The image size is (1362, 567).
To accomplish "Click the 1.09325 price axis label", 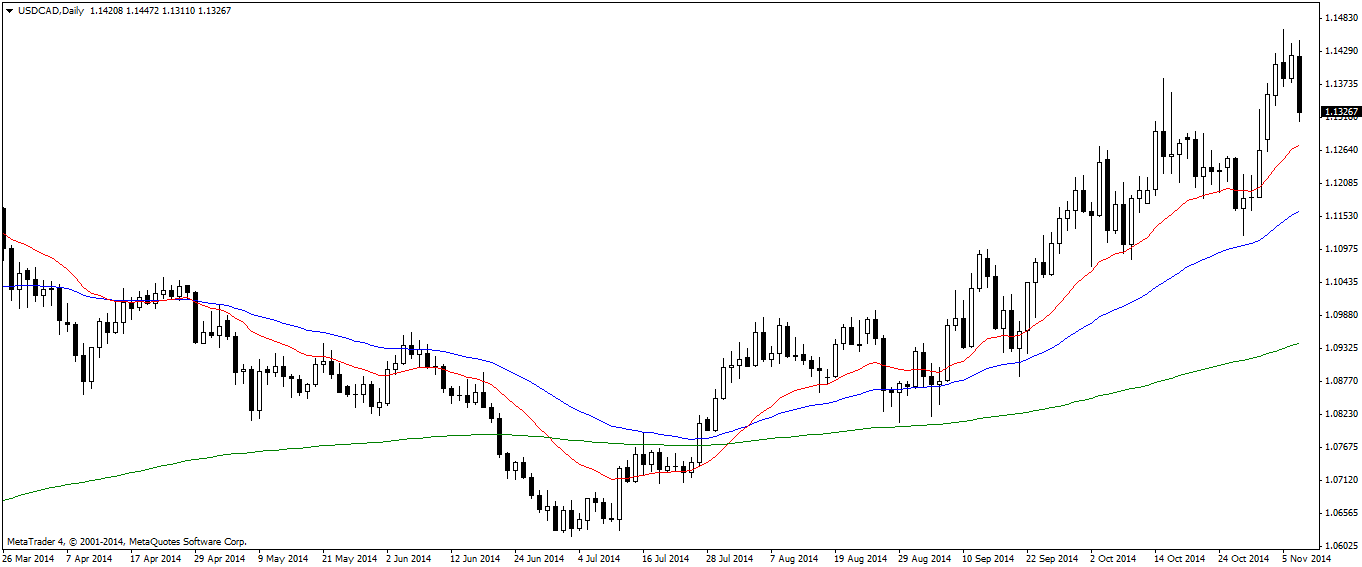I will [x=1340, y=348].
